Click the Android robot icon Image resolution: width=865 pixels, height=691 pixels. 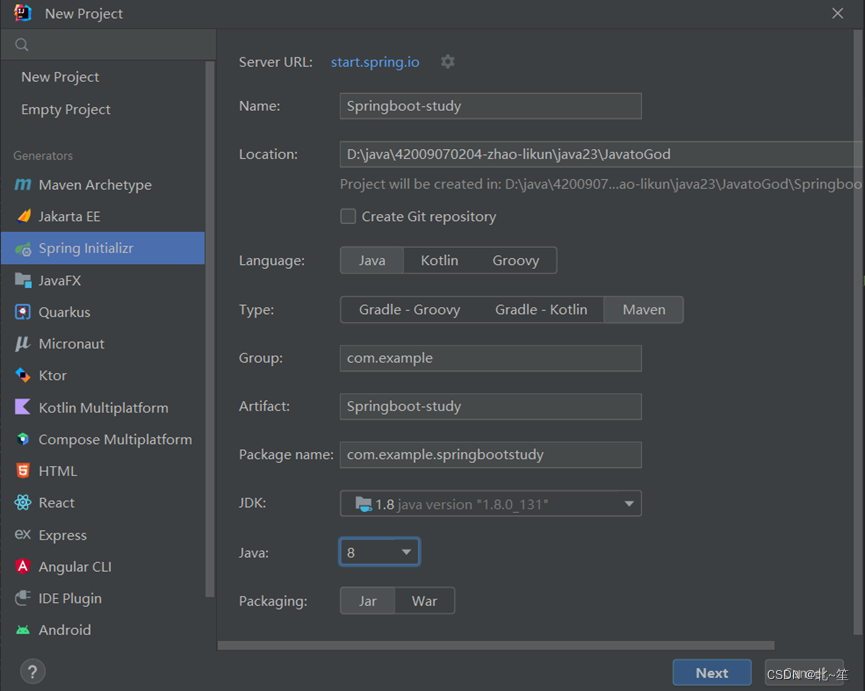(x=23, y=630)
